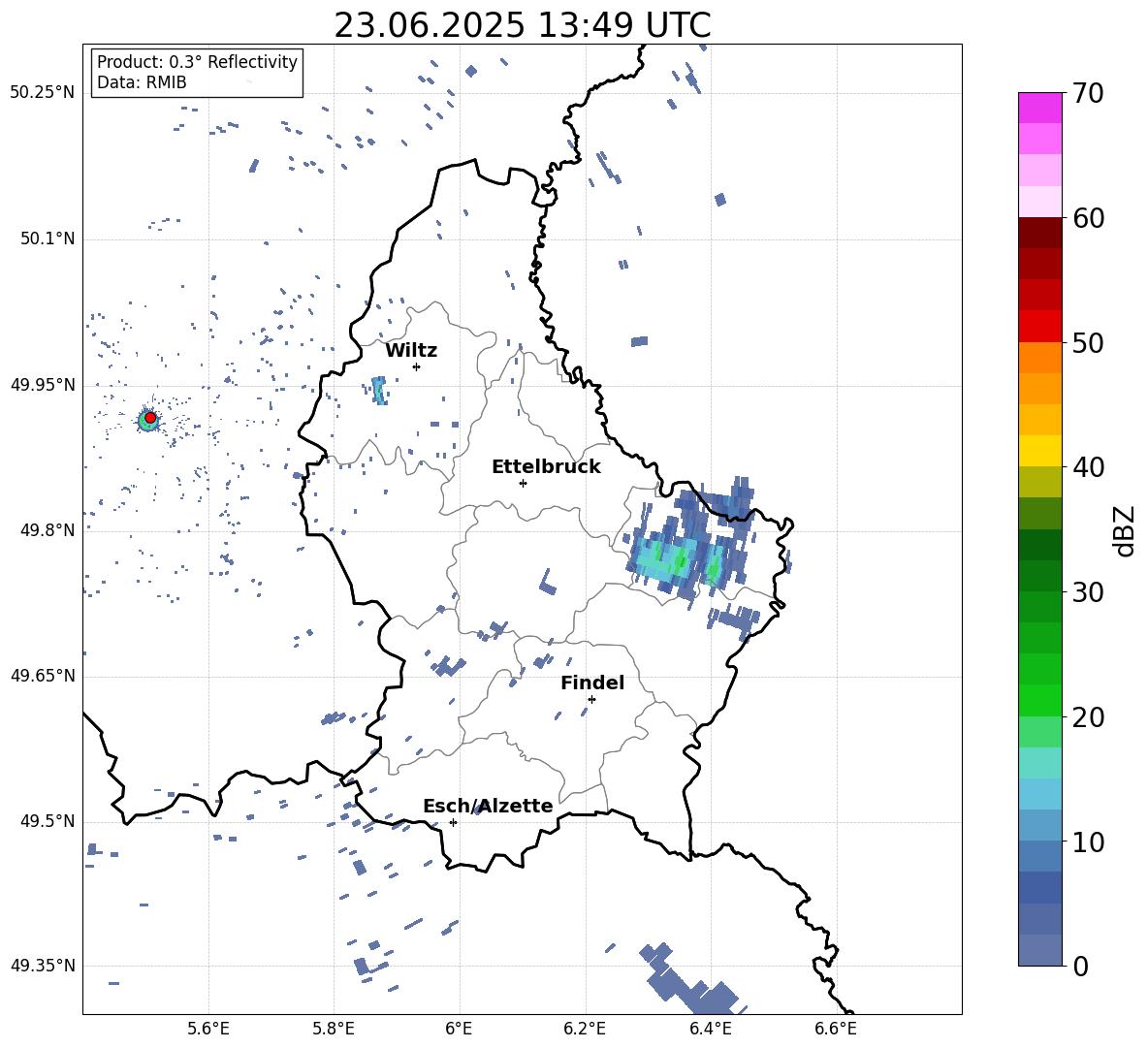Click the magenta top colorbar segment
Viewport: 1148px width, 1048px height.
point(1039,108)
